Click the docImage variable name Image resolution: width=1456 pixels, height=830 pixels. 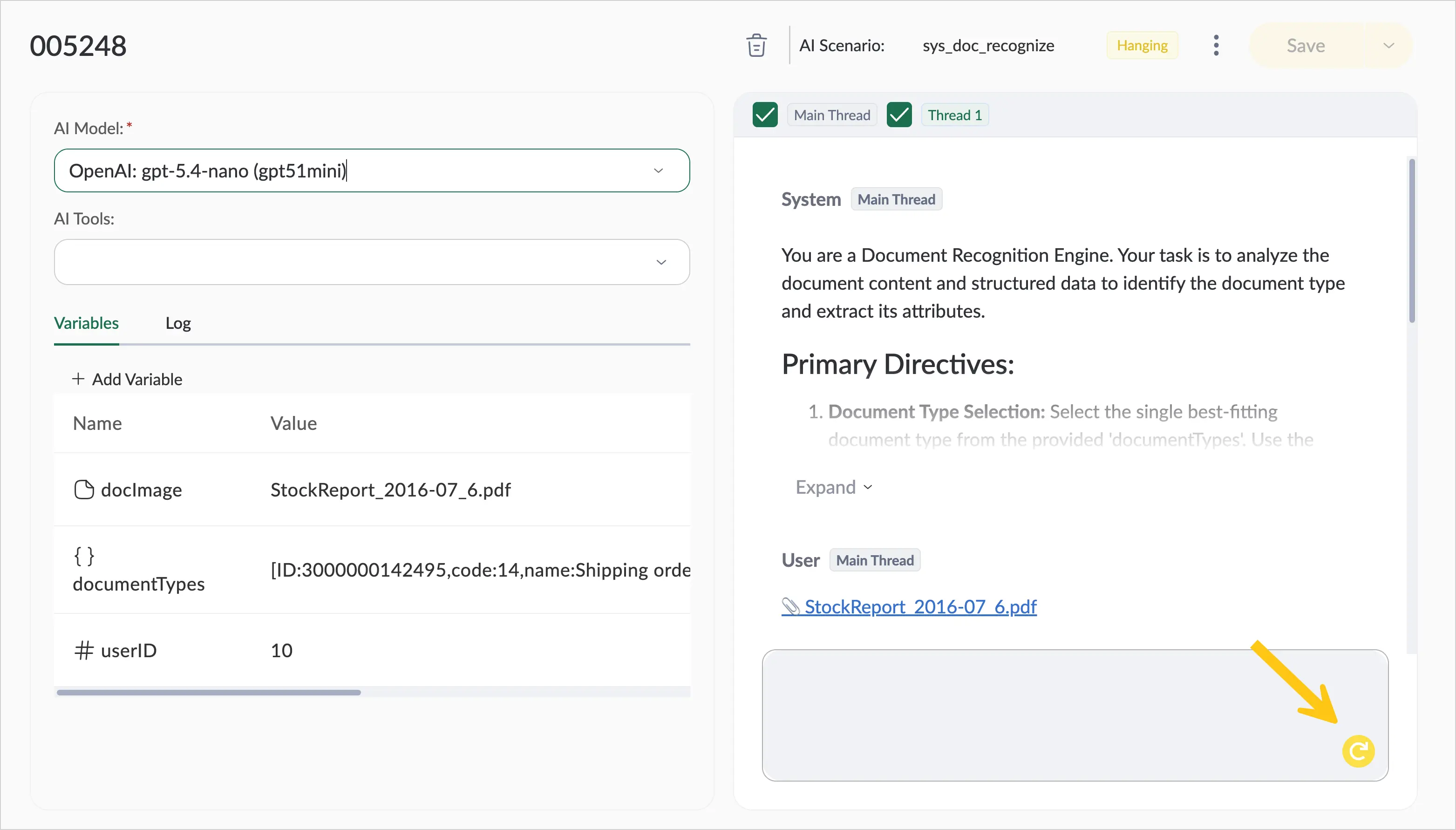pos(141,490)
